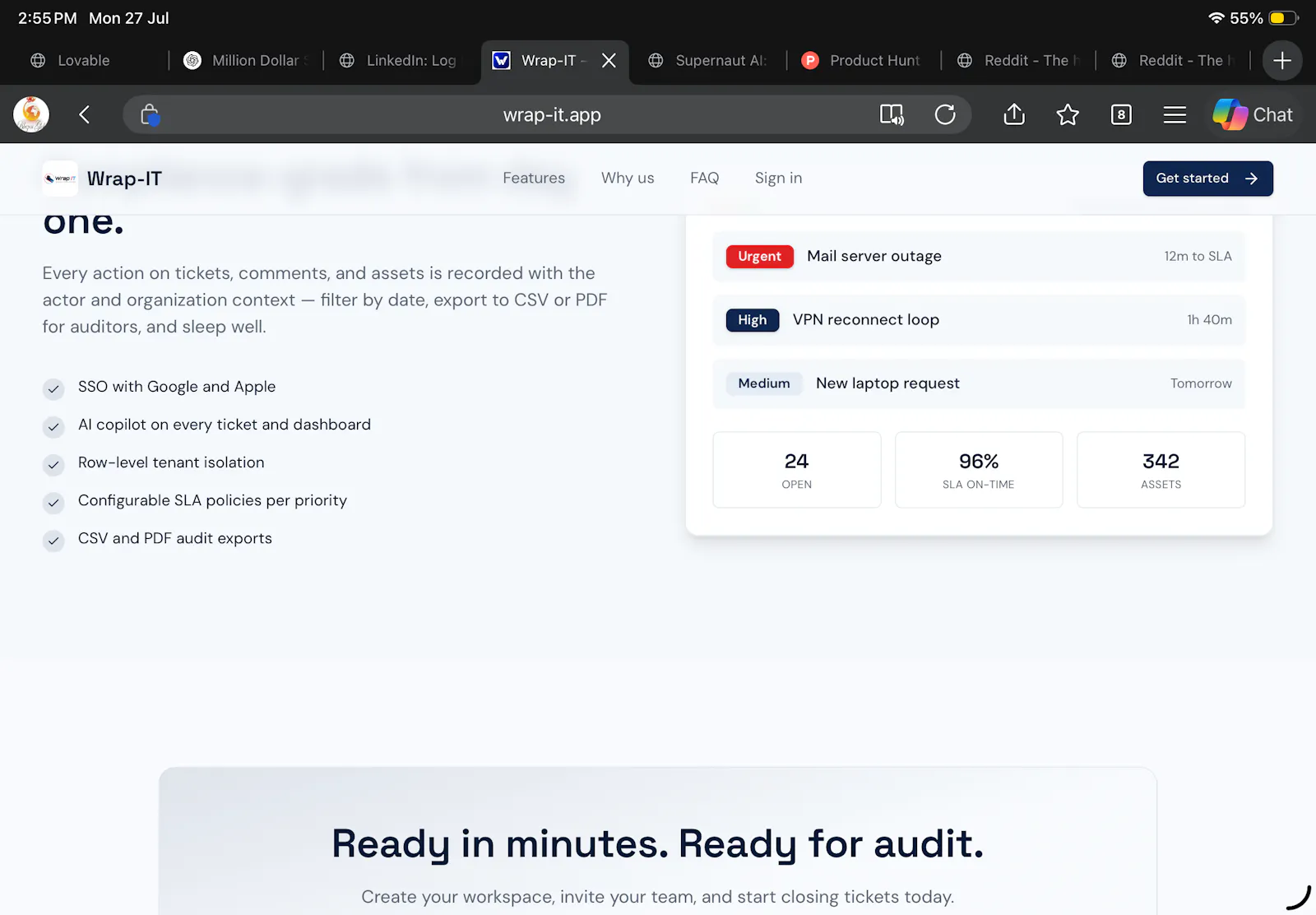Click the Wi-Fi indicator in status bar
Image resolution: width=1316 pixels, height=915 pixels.
(1216, 17)
